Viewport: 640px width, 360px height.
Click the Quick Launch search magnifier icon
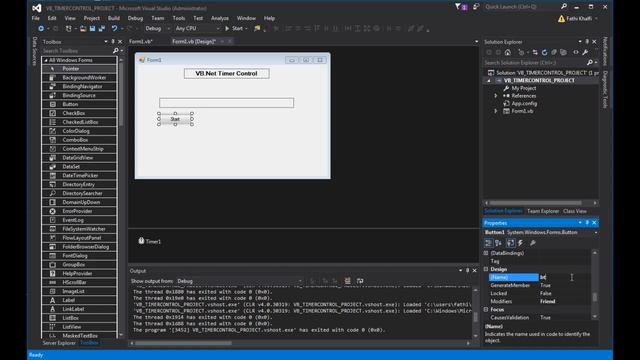pos(564,7)
